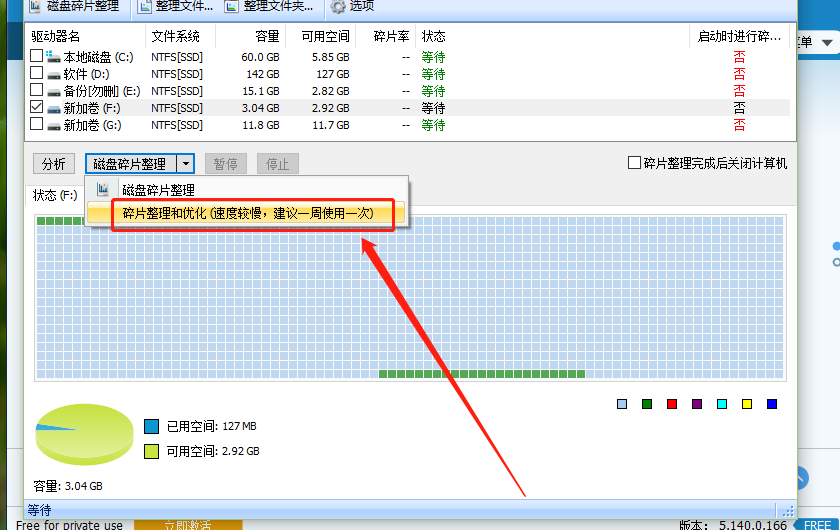Click the 已用空间 blue color box

coord(152,427)
